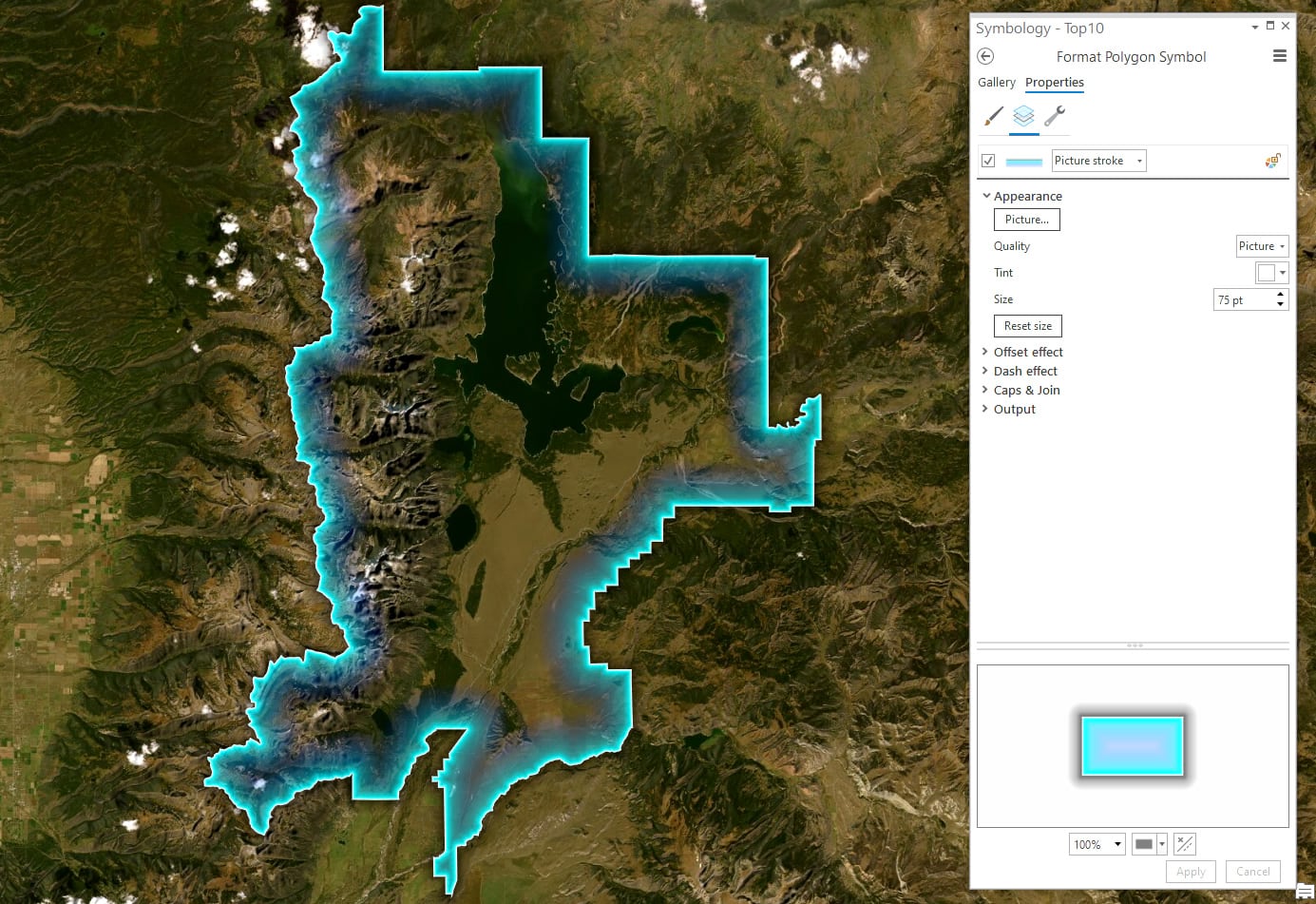
Task: Expand the Offset effect section
Action: pos(985,352)
